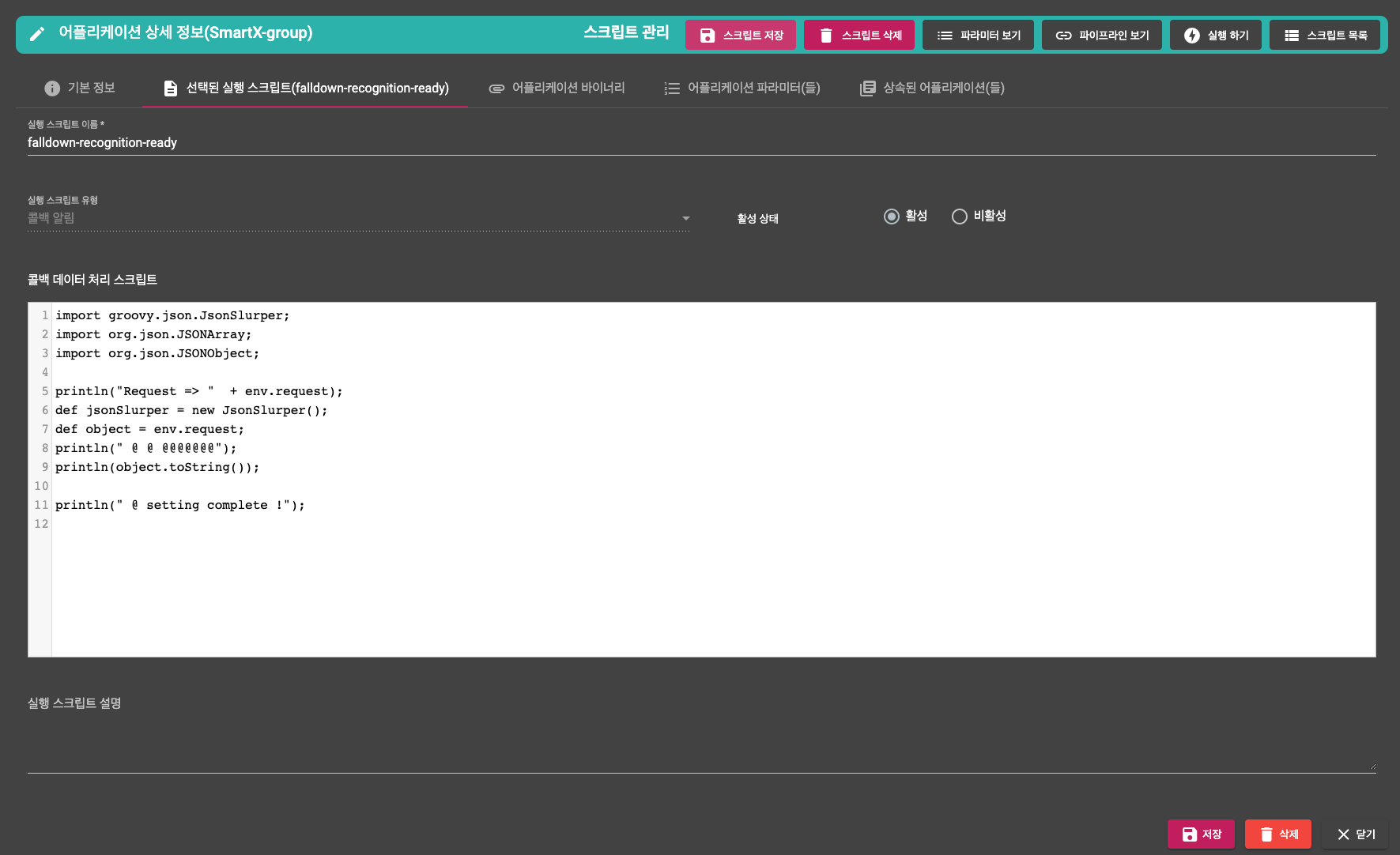Open the 실행 스크립트 유형 dropdown

(x=356, y=218)
